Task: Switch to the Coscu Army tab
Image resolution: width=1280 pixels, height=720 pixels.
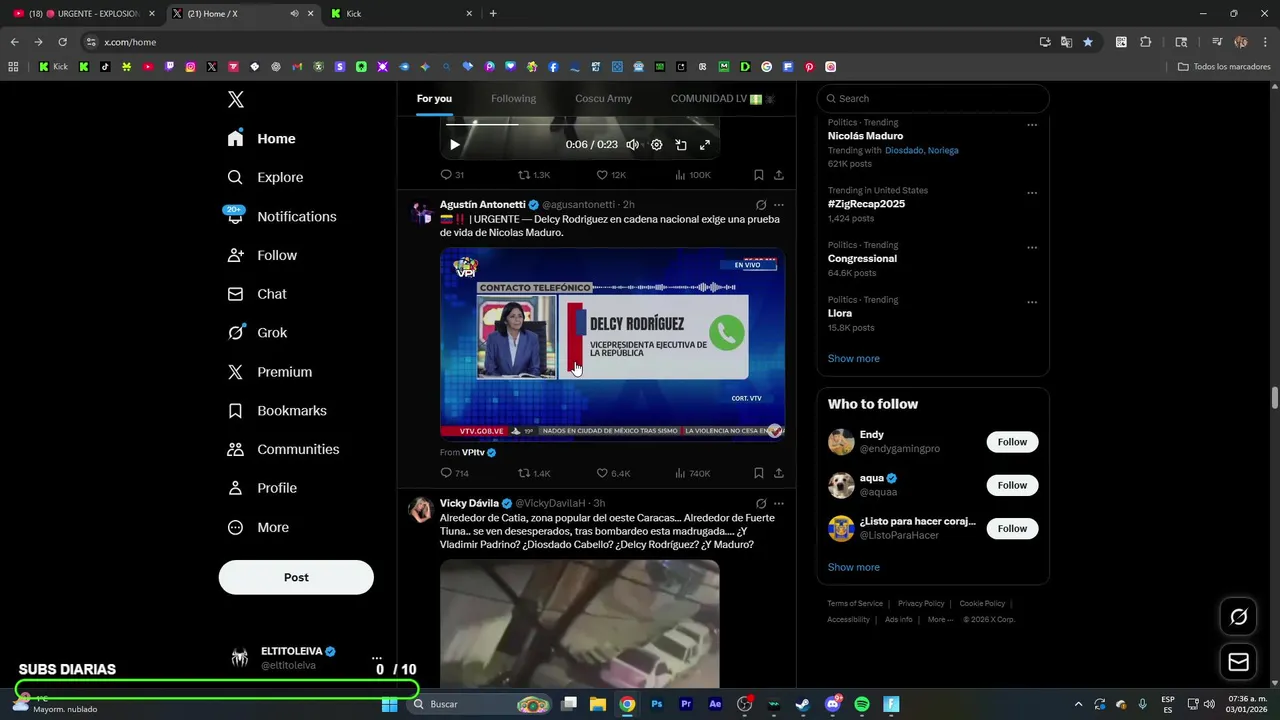Action: click(603, 98)
